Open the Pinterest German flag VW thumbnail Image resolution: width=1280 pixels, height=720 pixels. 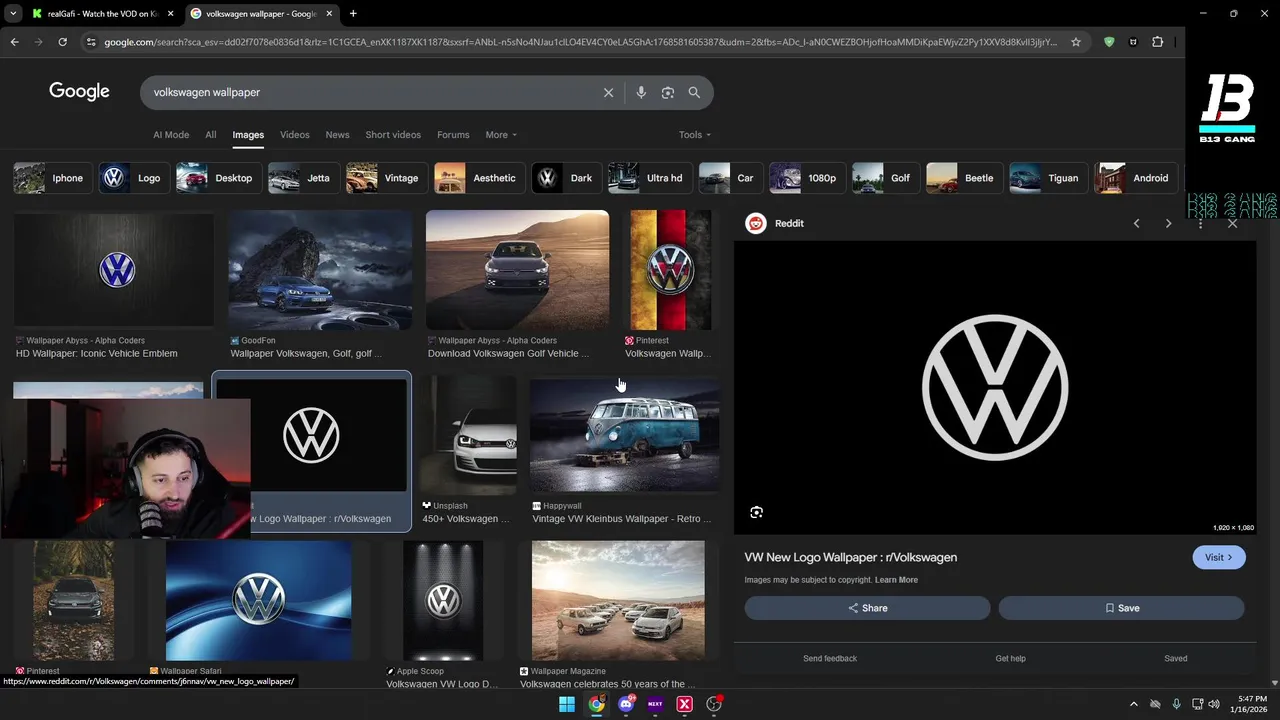[x=671, y=270]
